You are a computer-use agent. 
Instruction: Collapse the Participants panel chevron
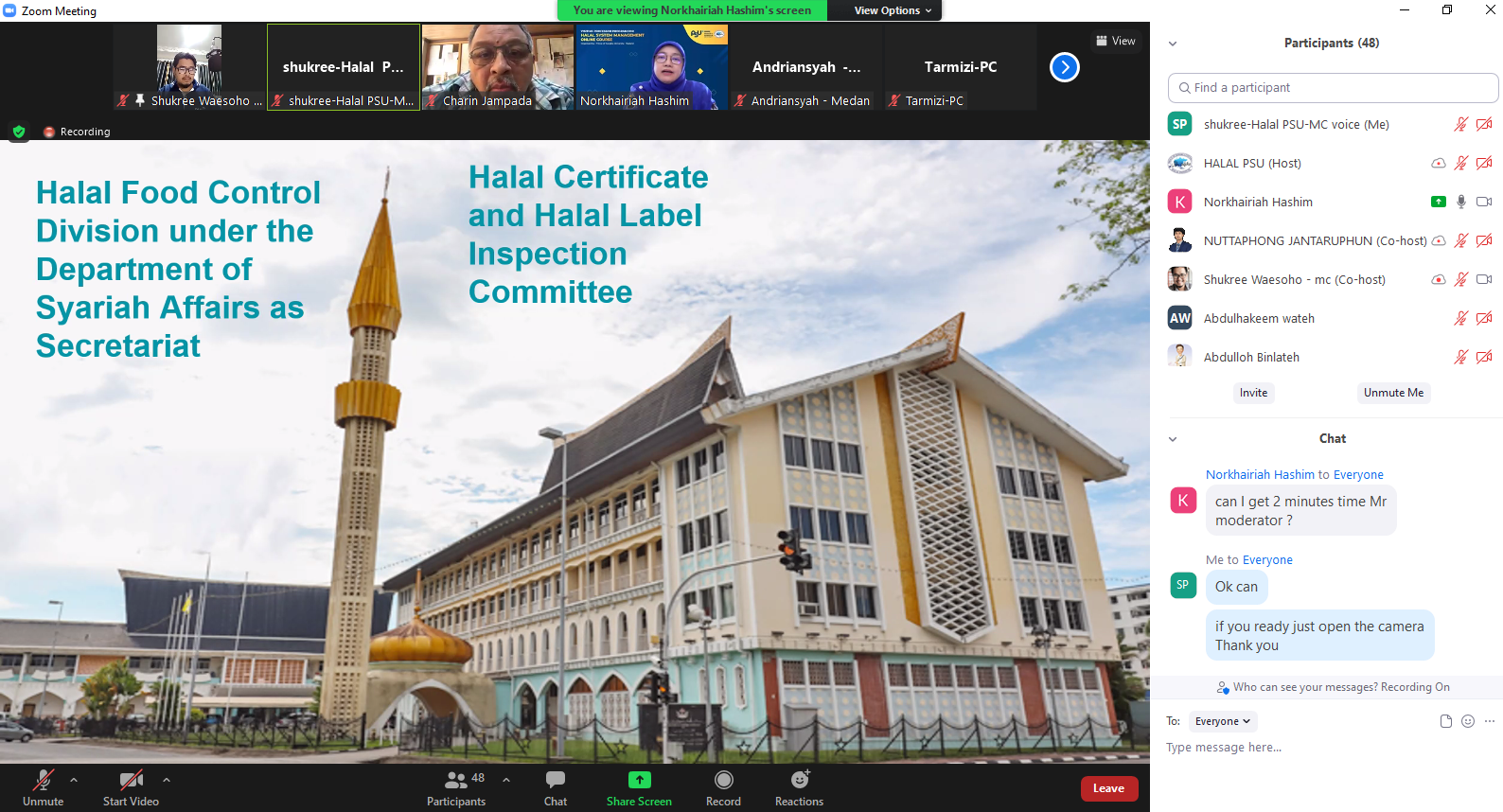point(1173,44)
